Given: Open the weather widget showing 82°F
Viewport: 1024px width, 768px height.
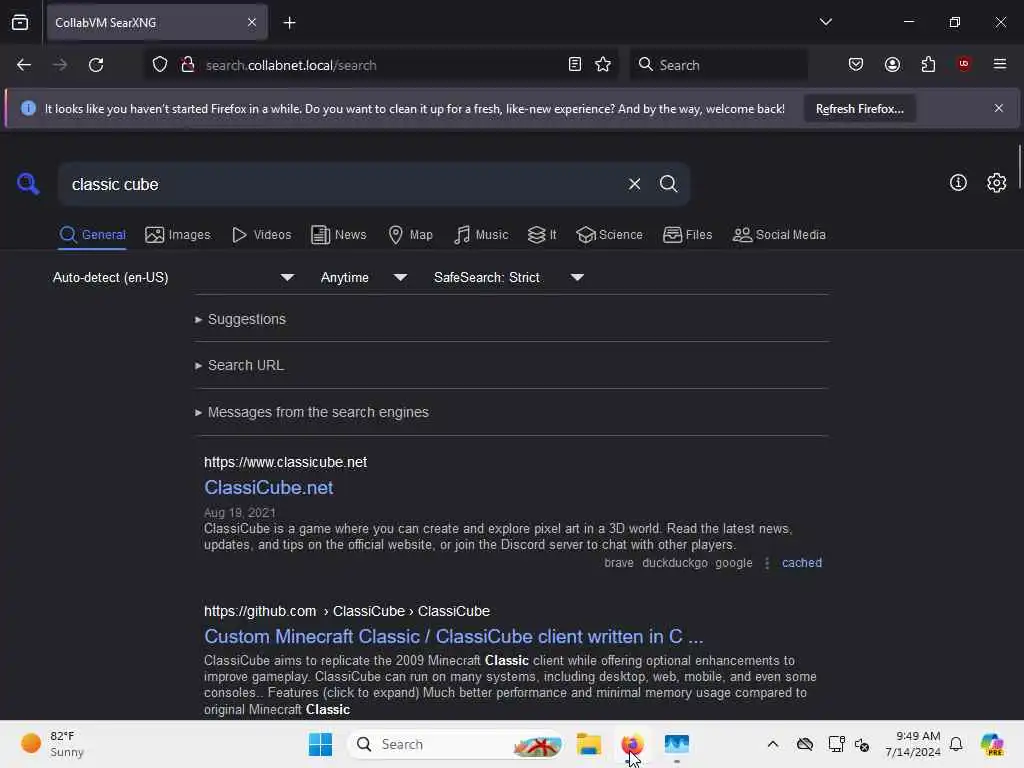Looking at the screenshot, I should tap(54, 744).
